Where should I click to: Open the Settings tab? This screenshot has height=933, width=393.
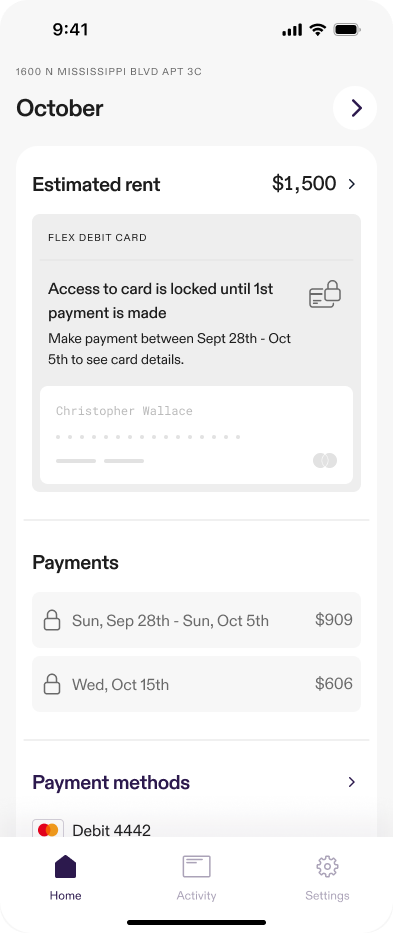[x=327, y=877]
